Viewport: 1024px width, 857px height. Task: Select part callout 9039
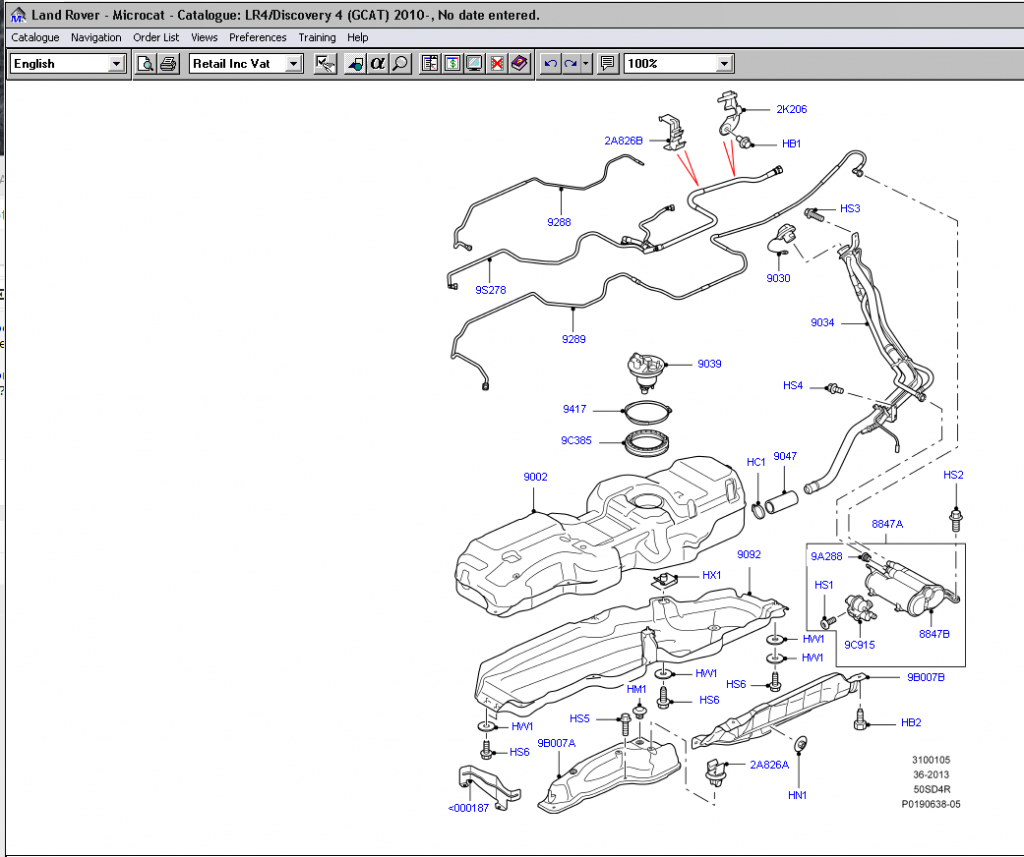[x=709, y=364]
